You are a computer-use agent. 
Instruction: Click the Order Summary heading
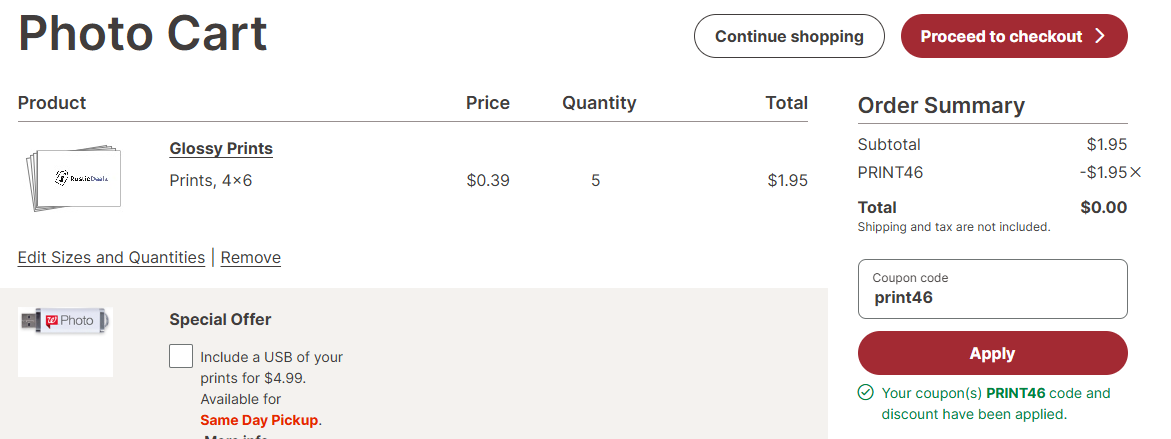click(x=941, y=106)
